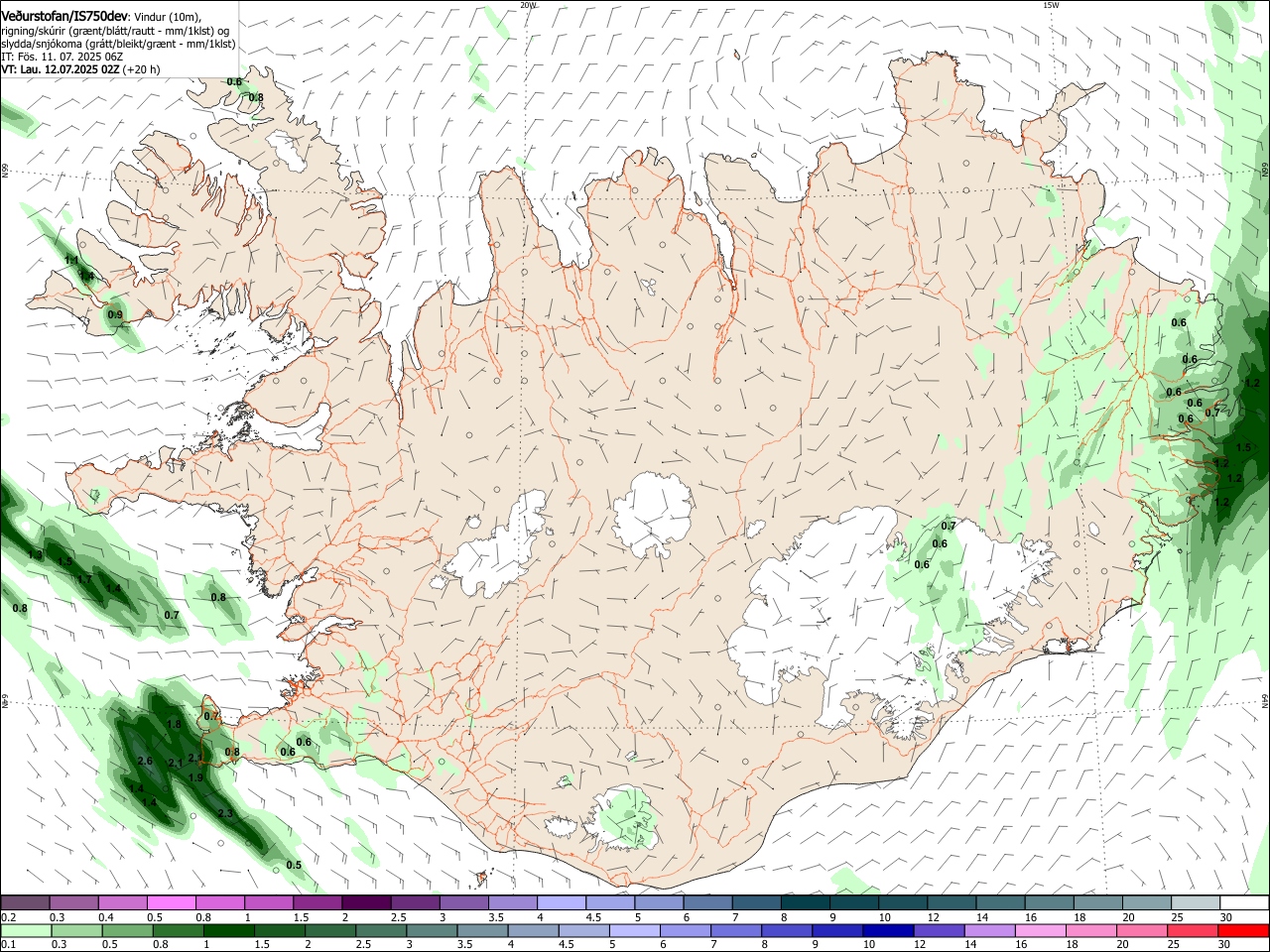The height and width of the screenshot is (952, 1270).
Task: Select the dark mauve 0.2 swatch in the upper legend row
Action: pos(25,902)
